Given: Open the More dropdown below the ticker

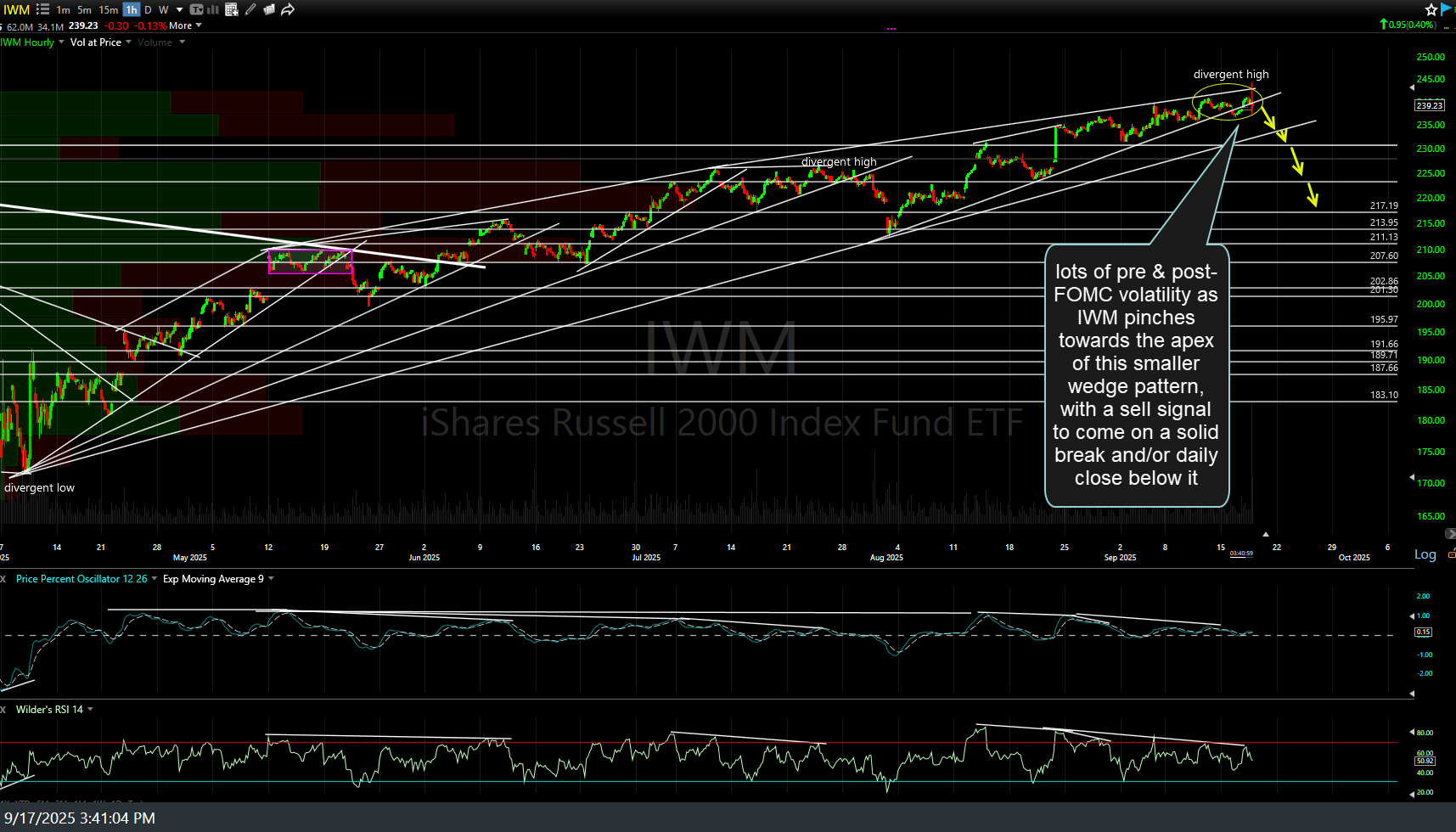Looking at the screenshot, I should click(x=183, y=25).
